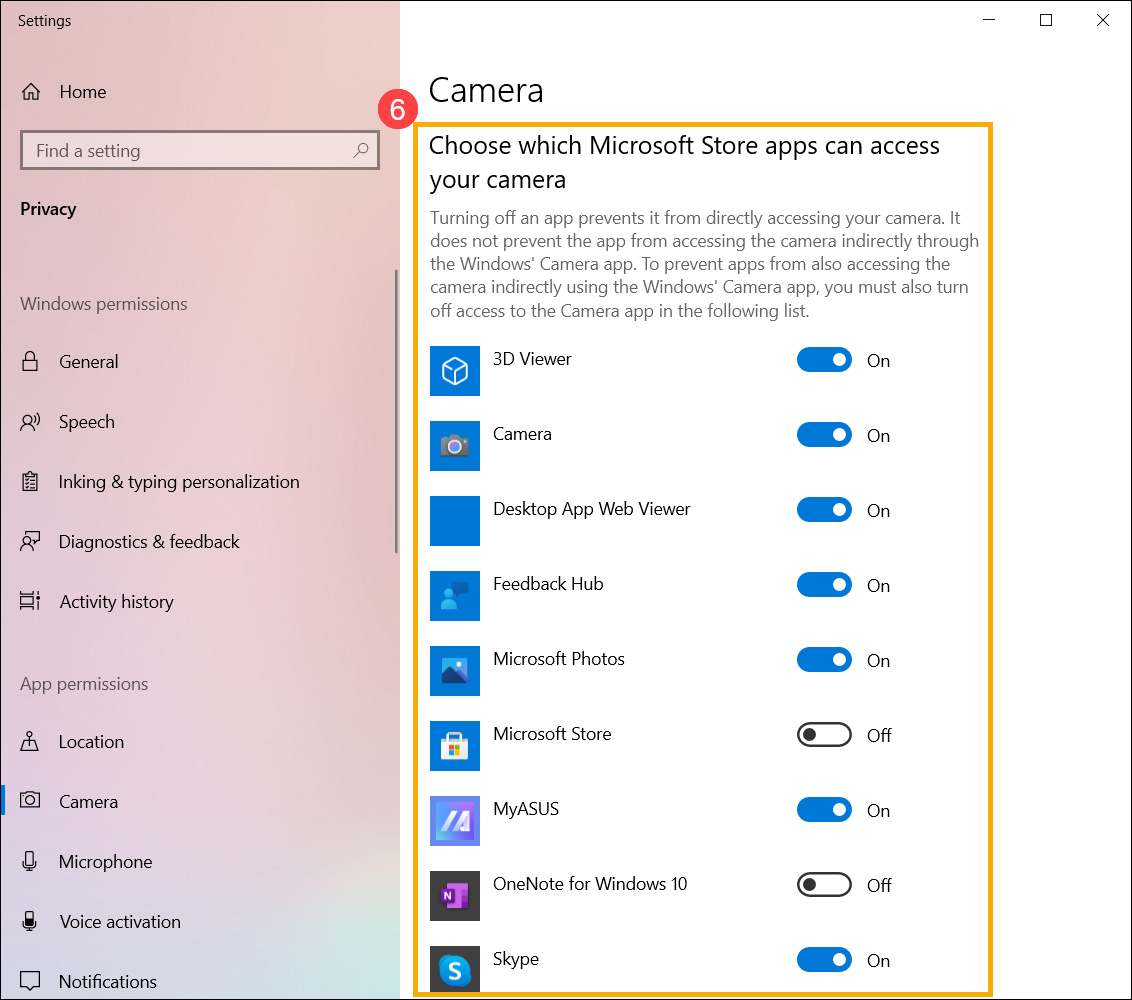
Task: Click the search magnifier icon
Action: tap(360, 150)
